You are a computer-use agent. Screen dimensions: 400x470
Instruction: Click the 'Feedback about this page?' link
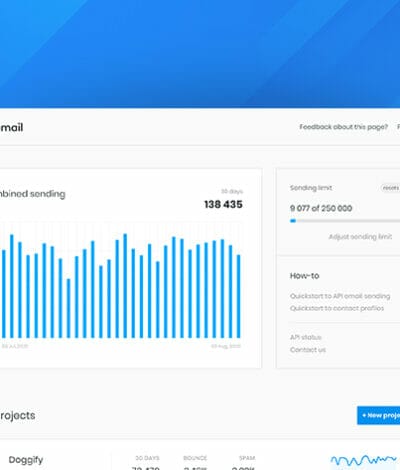point(343,127)
